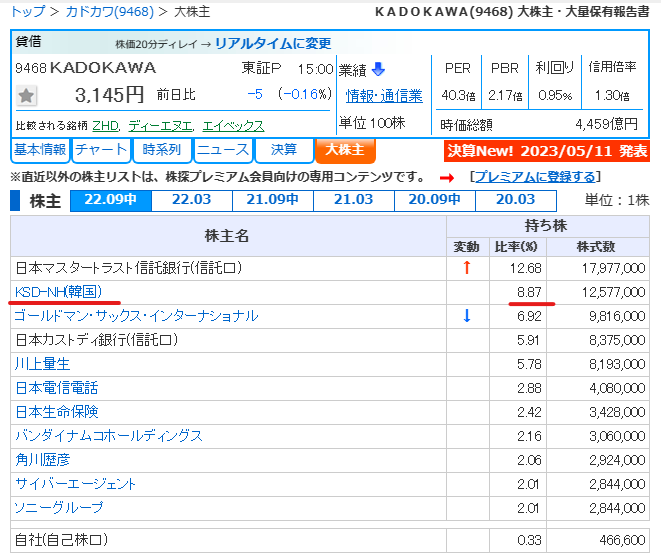This screenshot has height=556, width=661.
Task: Open 情報・通信業 sector link
Action: coord(384,96)
